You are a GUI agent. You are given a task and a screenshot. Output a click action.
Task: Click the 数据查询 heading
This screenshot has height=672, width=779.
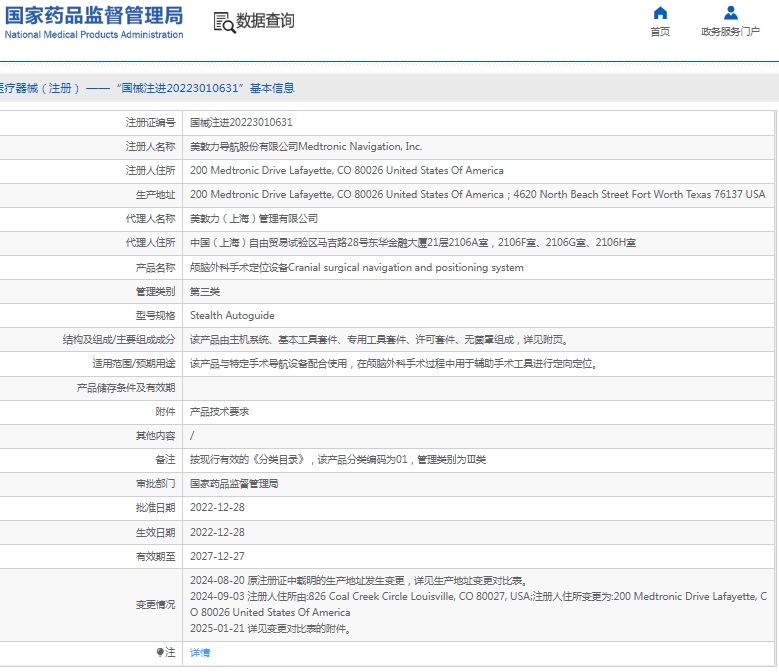[x=265, y=21]
